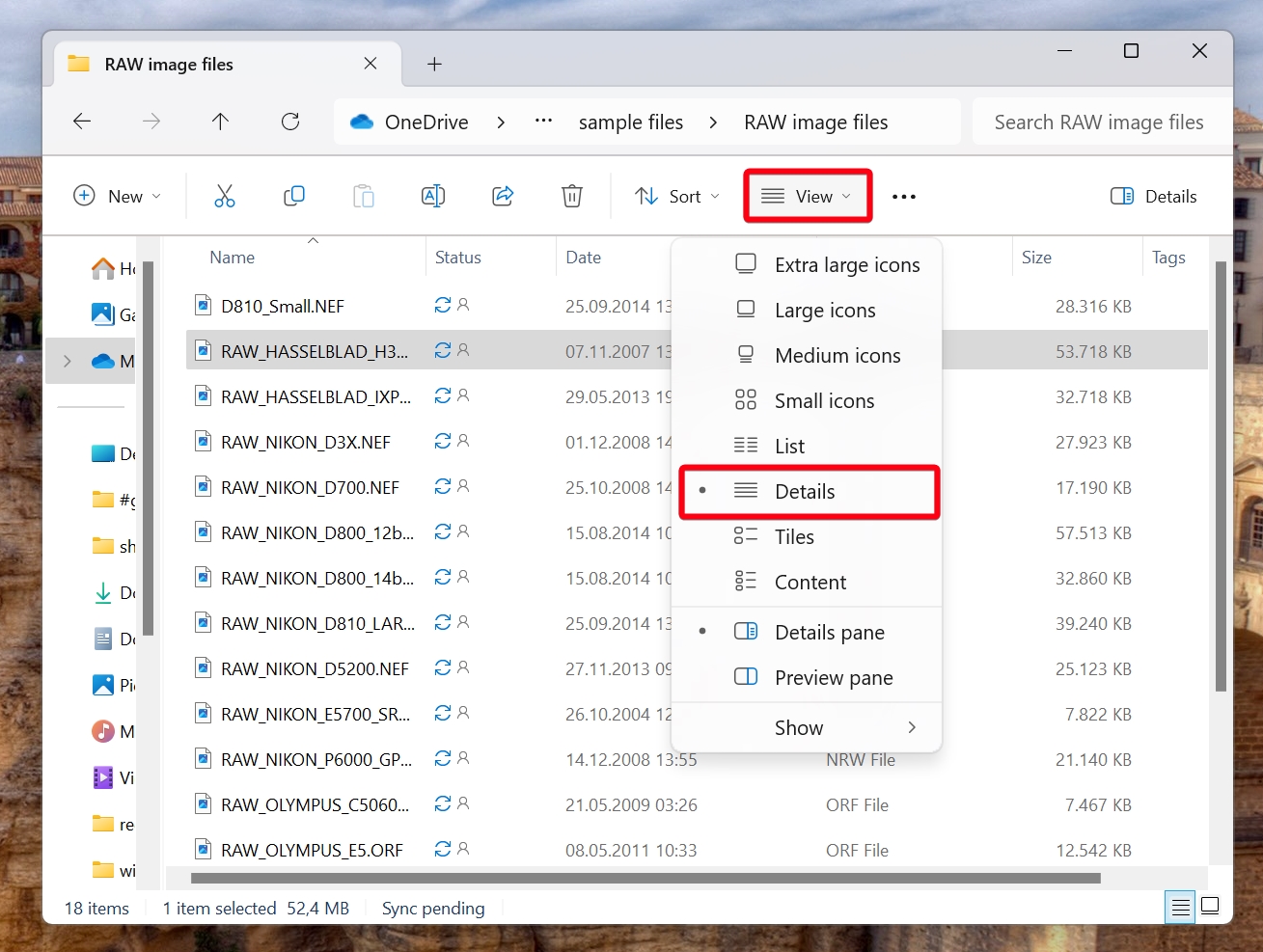This screenshot has height=952, width=1263.
Task: Delete the selected file with trash icon
Action: point(571,196)
